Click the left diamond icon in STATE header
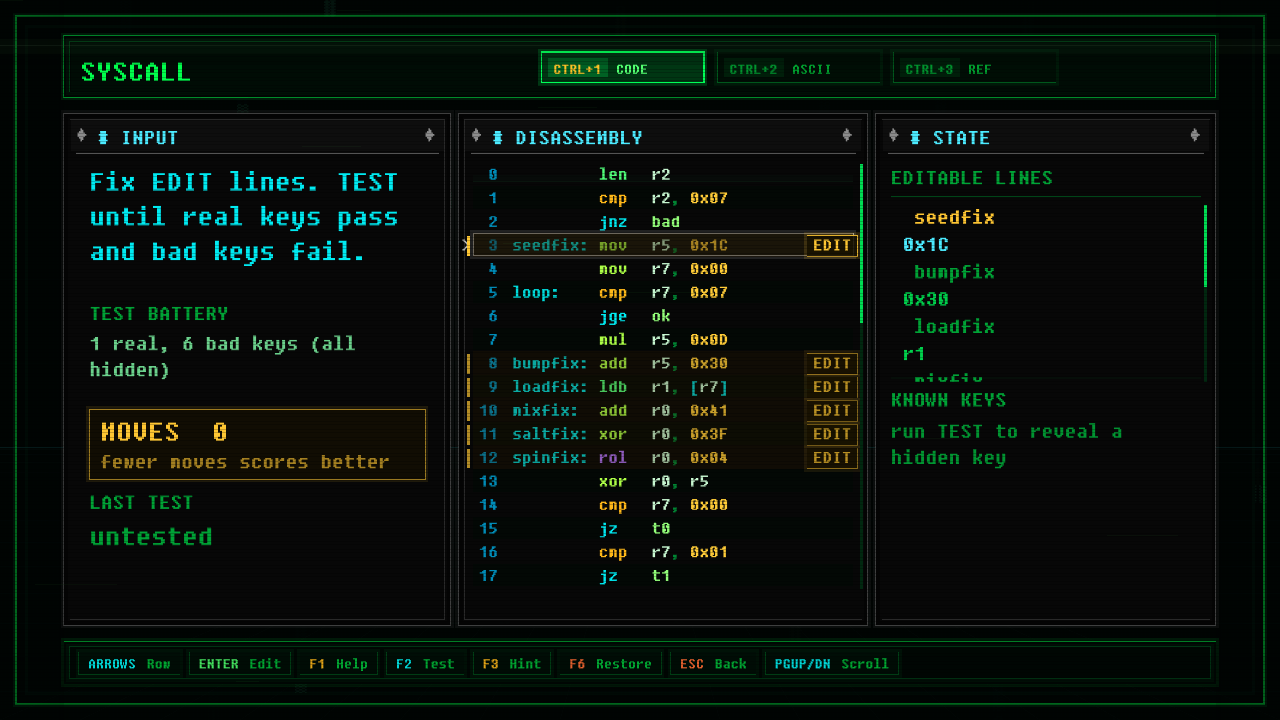Screen dimensions: 1280x720 tap(894, 136)
